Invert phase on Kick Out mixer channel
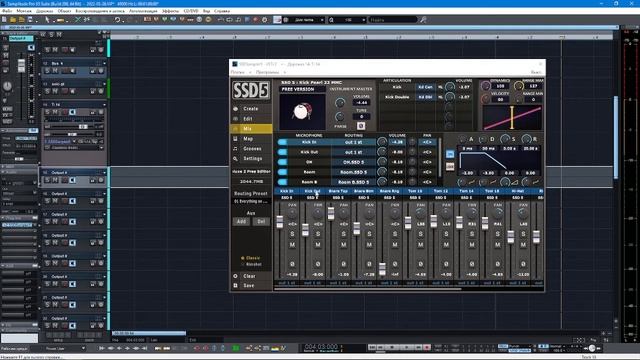 [318, 264]
